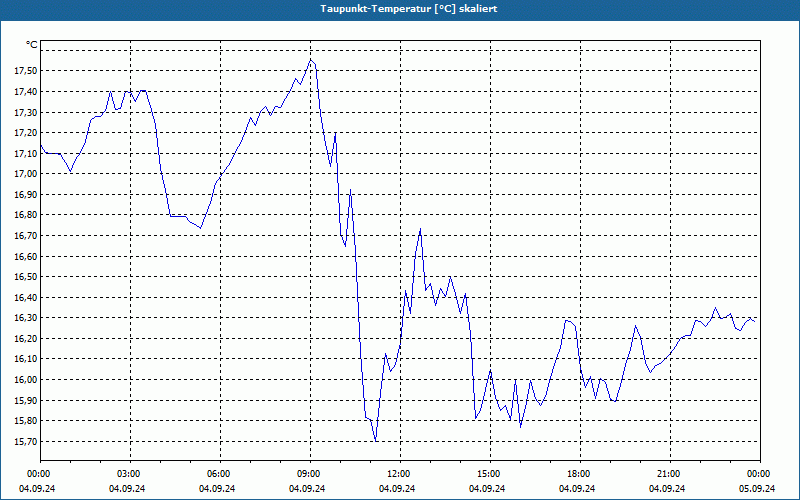Screen dimensions: 800x500
Task: Select the 17,50 y-axis value
Action: tap(24, 71)
